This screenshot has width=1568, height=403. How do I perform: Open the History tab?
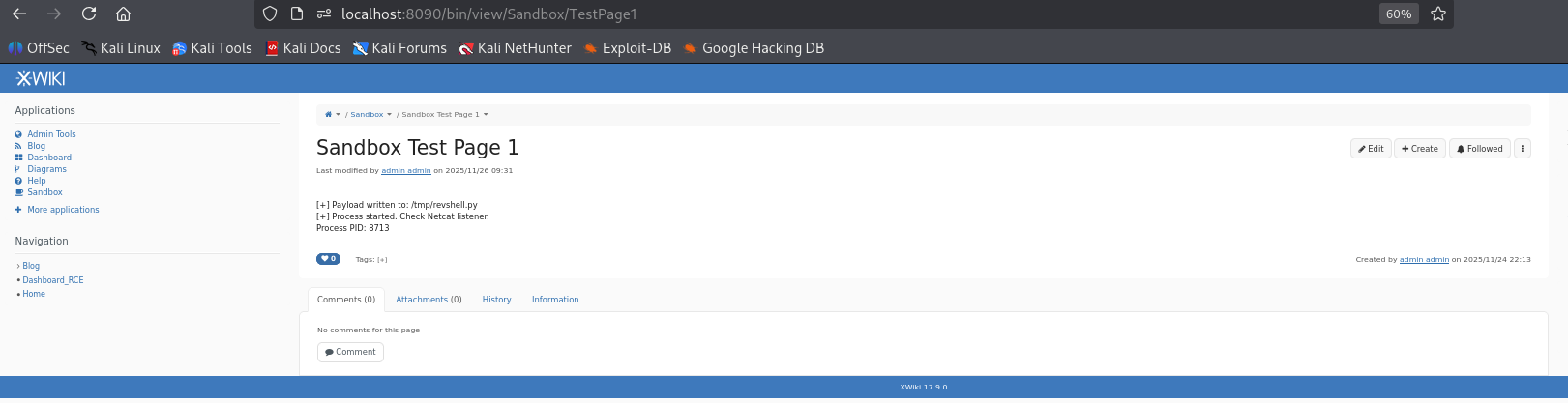[496, 300]
